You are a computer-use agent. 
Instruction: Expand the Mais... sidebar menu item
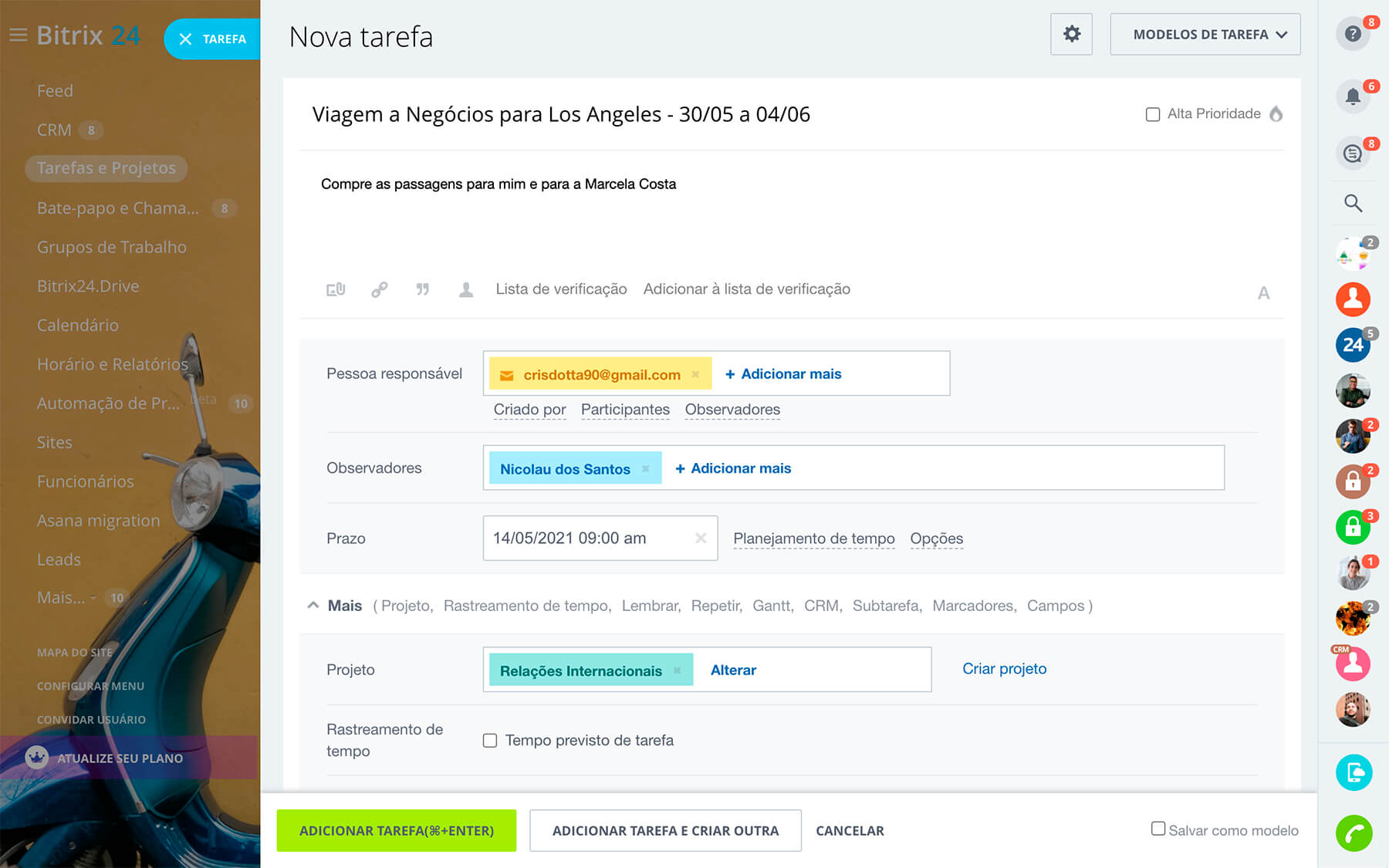(62, 598)
